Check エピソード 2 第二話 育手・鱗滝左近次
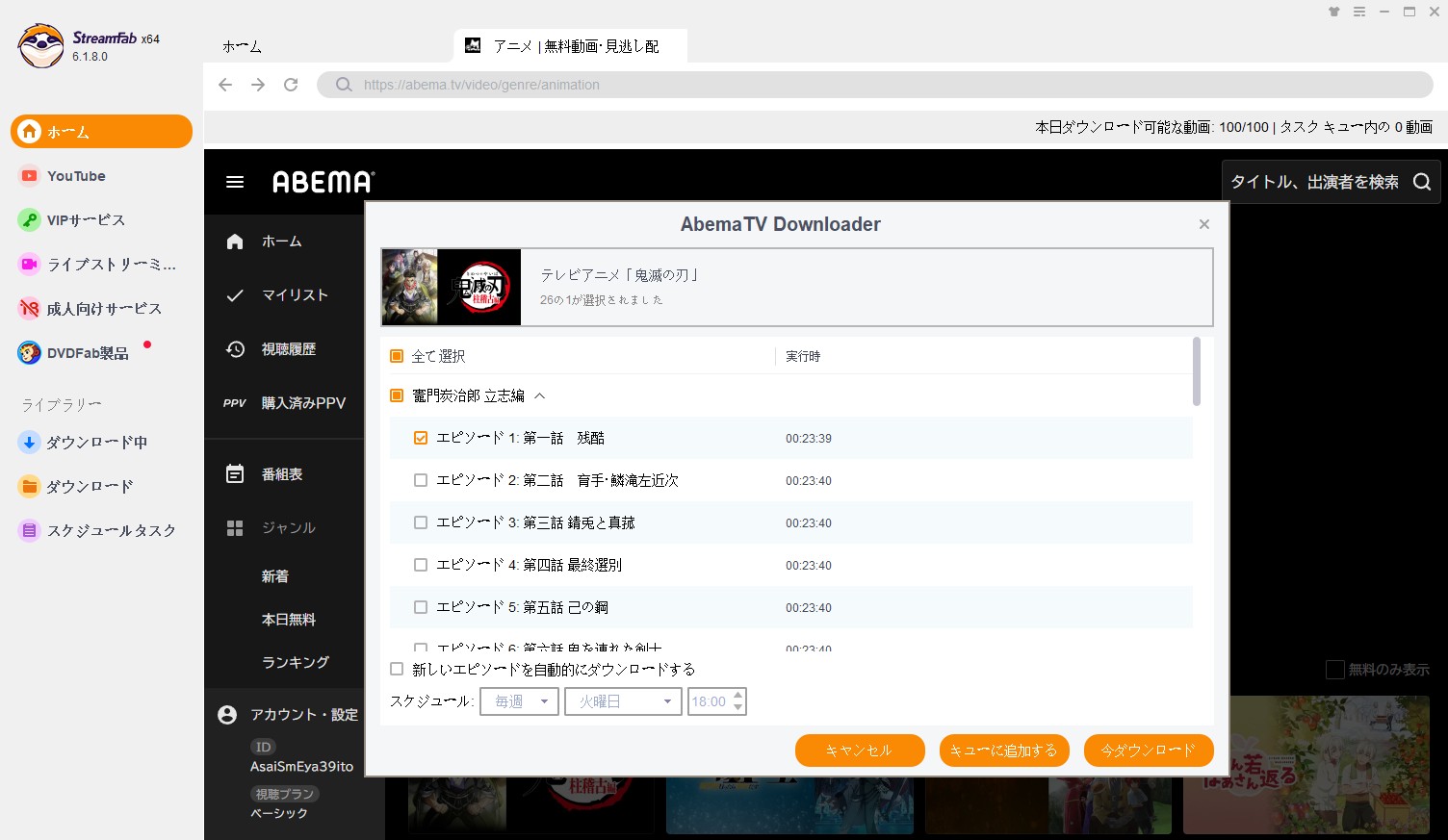 coord(421,480)
